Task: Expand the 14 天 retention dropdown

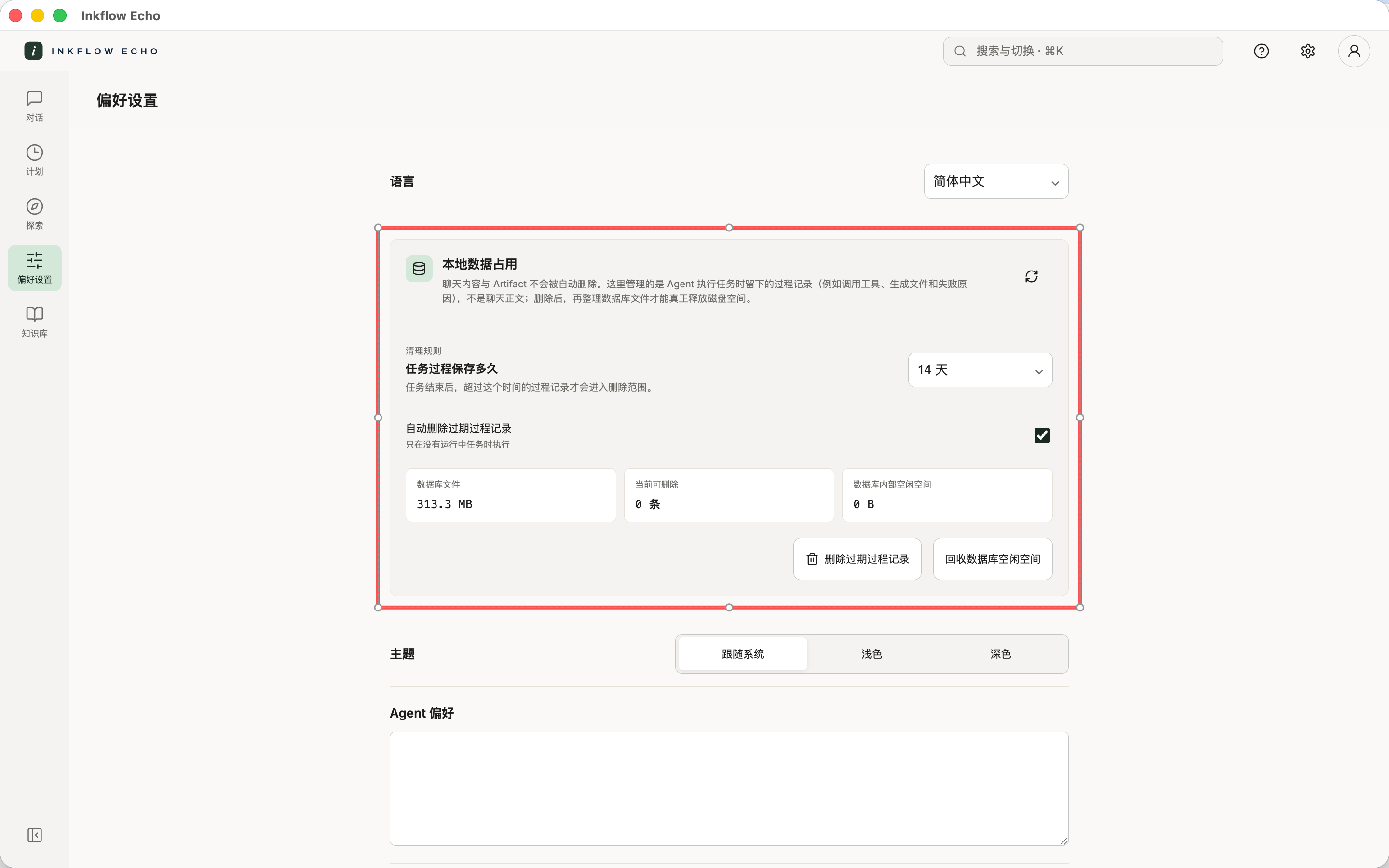Action: pyautogui.click(x=980, y=370)
